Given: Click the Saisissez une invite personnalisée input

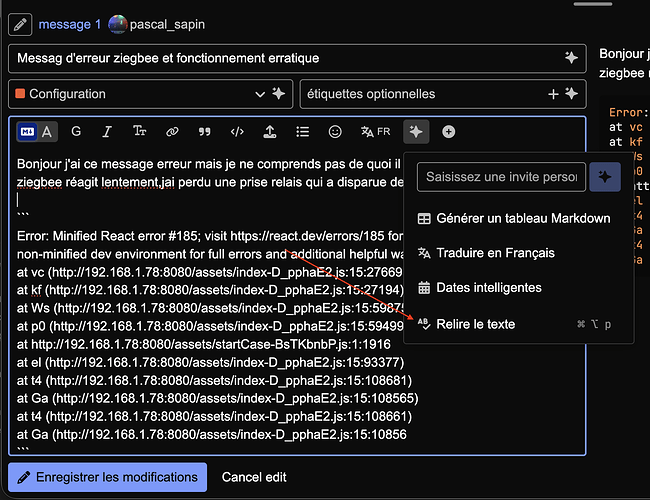Looking at the screenshot, I should [501, 177].
